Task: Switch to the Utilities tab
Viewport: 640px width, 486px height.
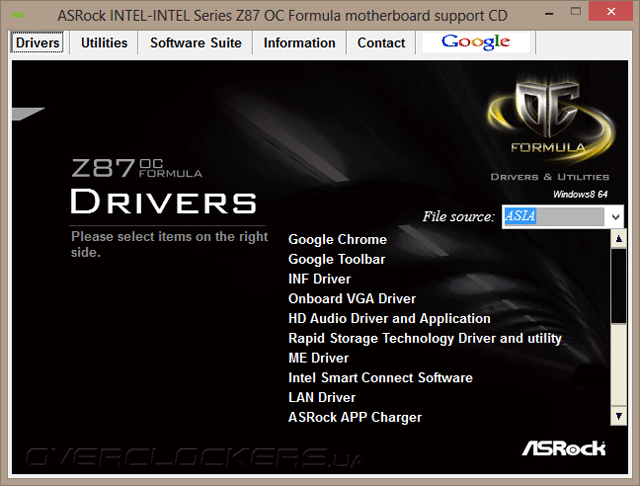Action: 104,42
